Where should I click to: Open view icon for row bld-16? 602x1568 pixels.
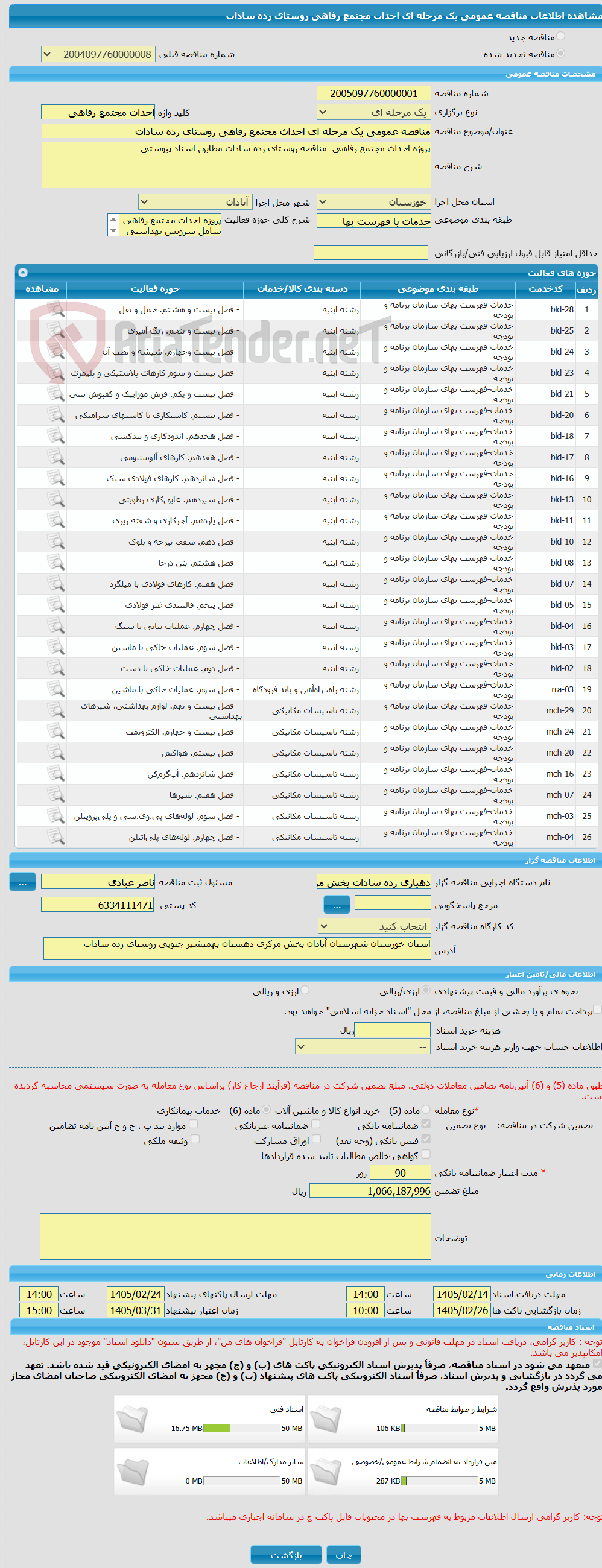tap(55, 478)
